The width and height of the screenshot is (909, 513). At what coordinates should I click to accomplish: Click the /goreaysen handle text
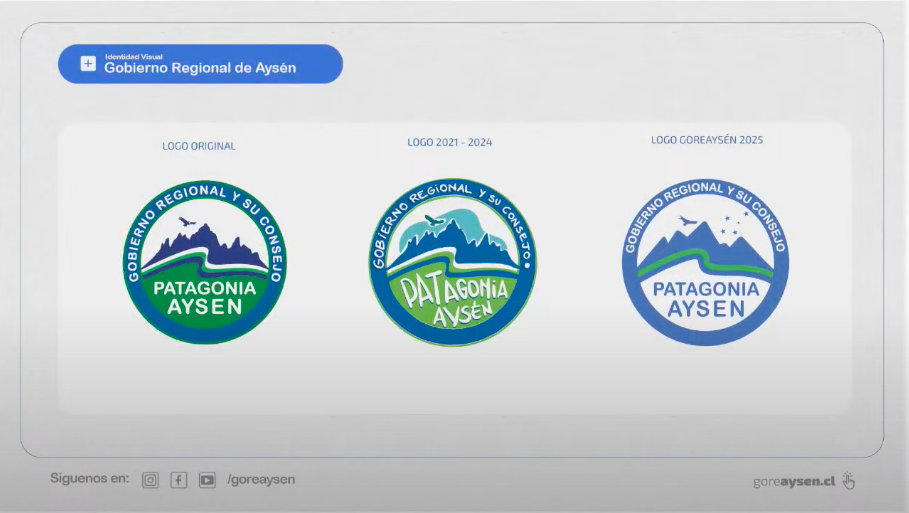261,479
